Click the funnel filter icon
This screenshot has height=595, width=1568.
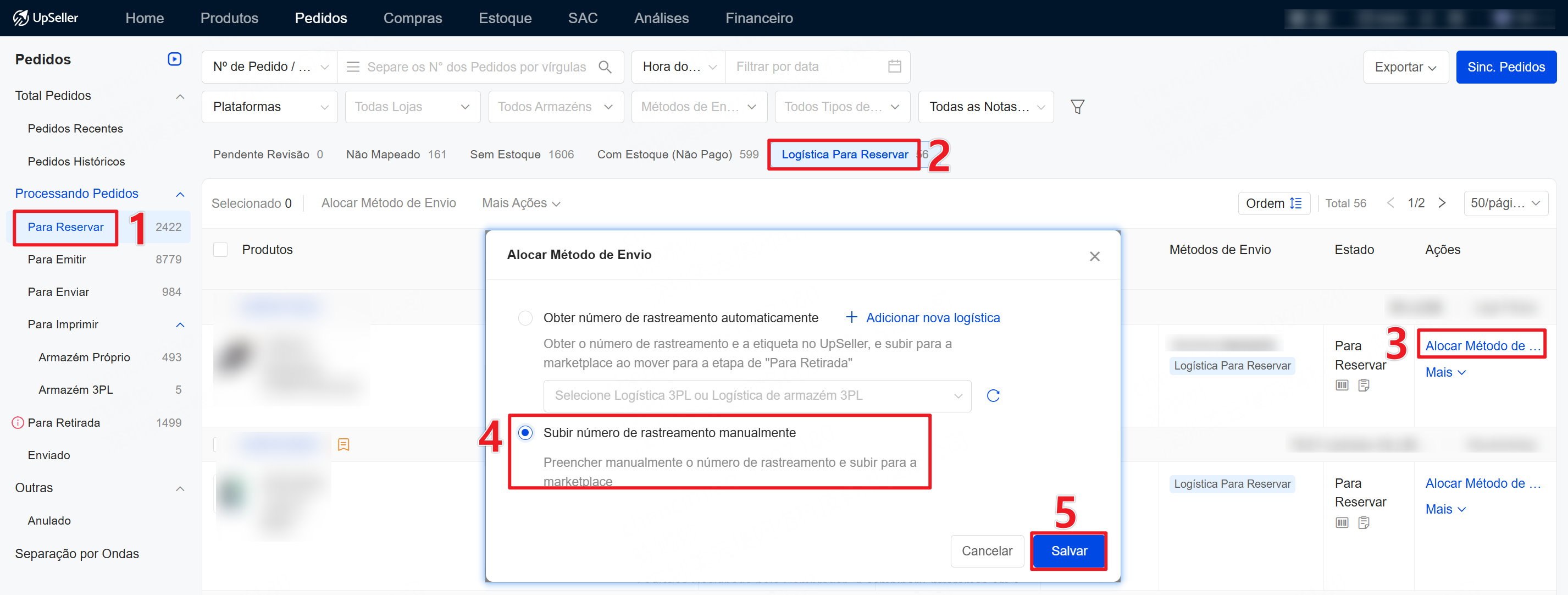point(1077,107)
